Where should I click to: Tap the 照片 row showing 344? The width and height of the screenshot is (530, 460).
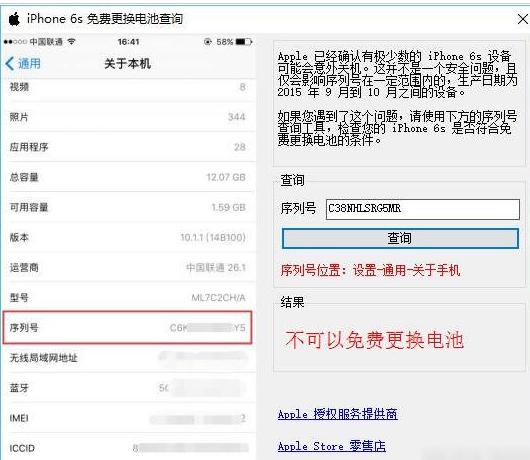pyautogui.click(x=127, y=117)
